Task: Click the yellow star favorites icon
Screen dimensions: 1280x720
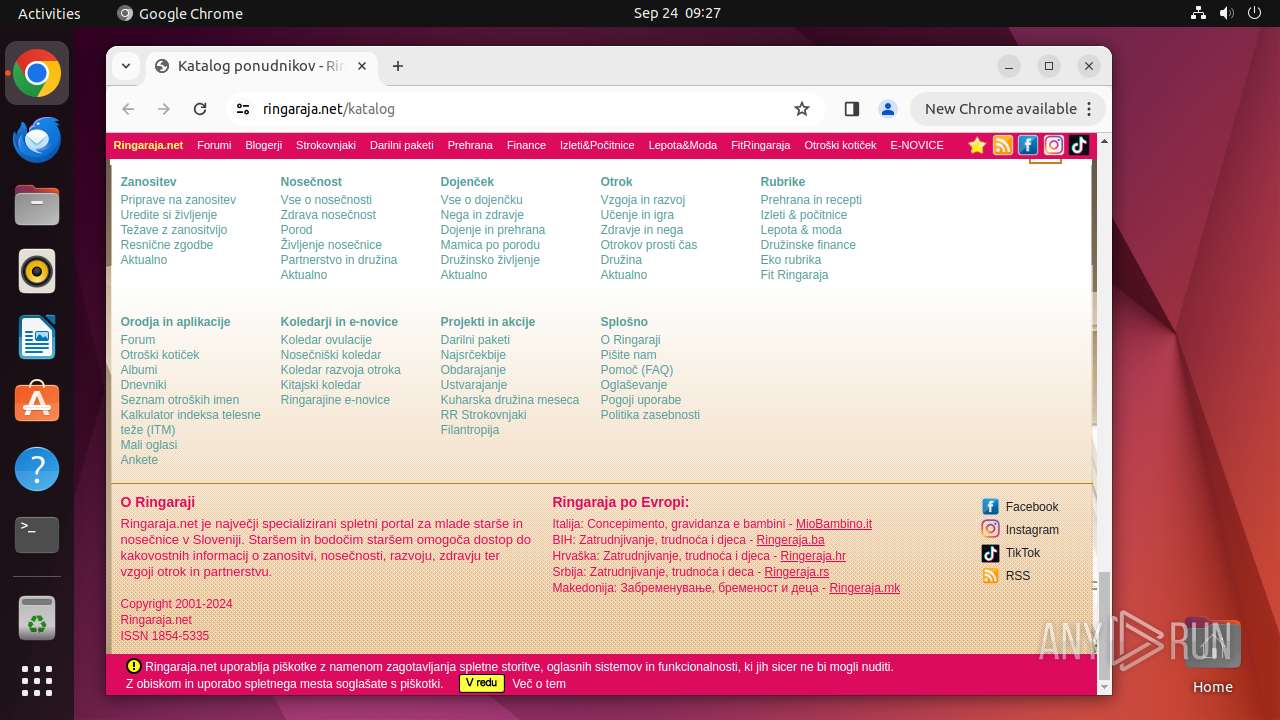Action: (977, 146)
